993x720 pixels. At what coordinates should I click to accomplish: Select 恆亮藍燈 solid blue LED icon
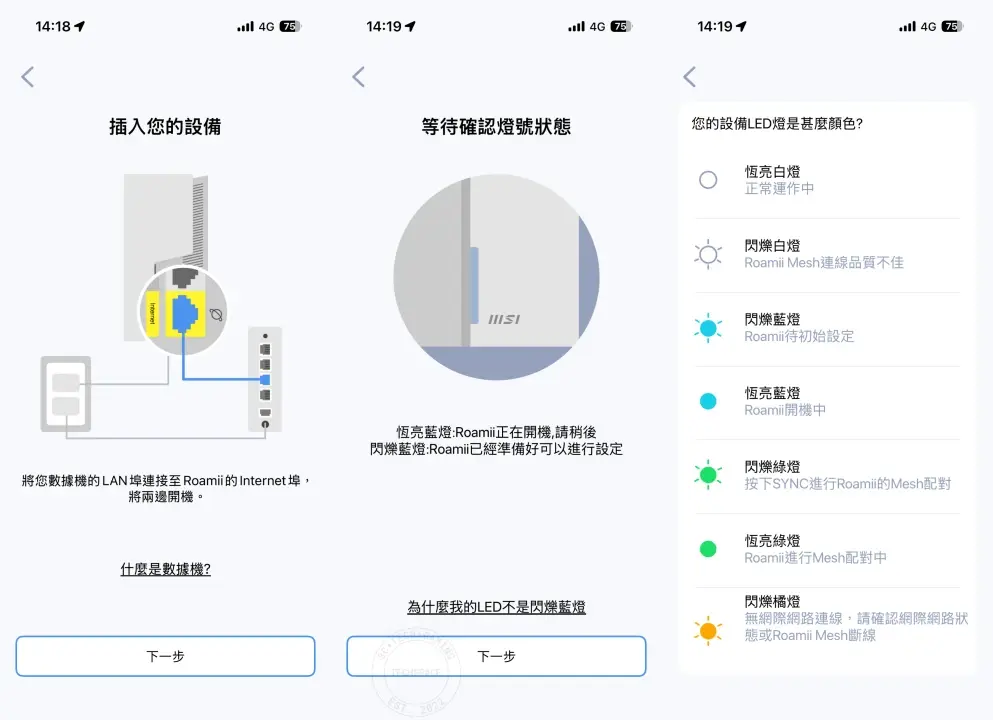tap(708, 401)
